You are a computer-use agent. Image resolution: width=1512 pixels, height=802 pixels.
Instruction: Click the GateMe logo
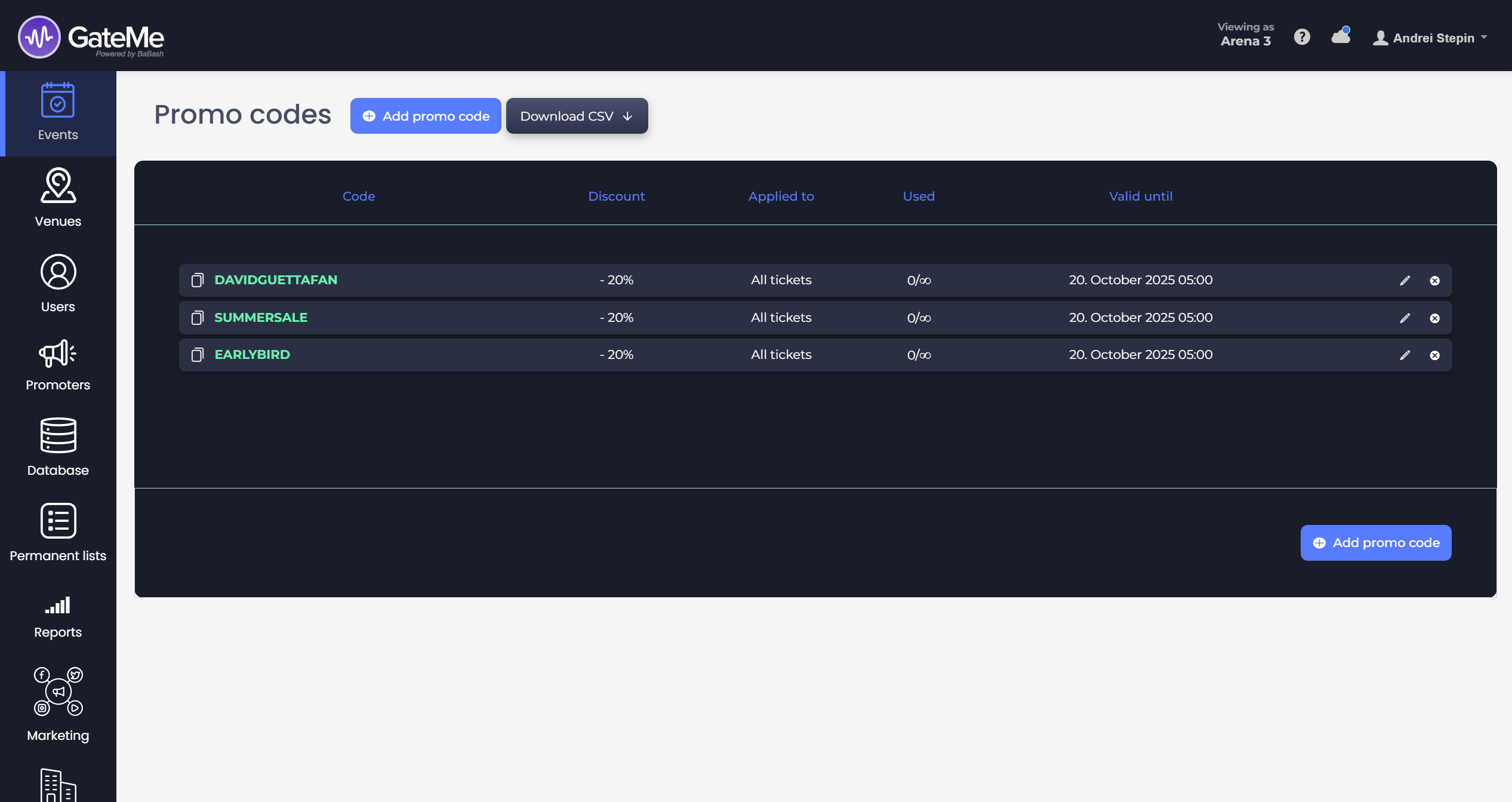tap(91, 37)
